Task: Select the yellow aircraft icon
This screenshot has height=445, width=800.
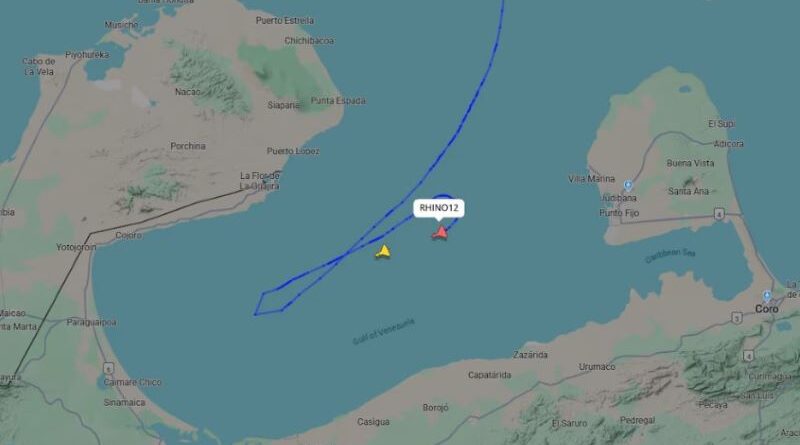Action: (x=383, y=252)
